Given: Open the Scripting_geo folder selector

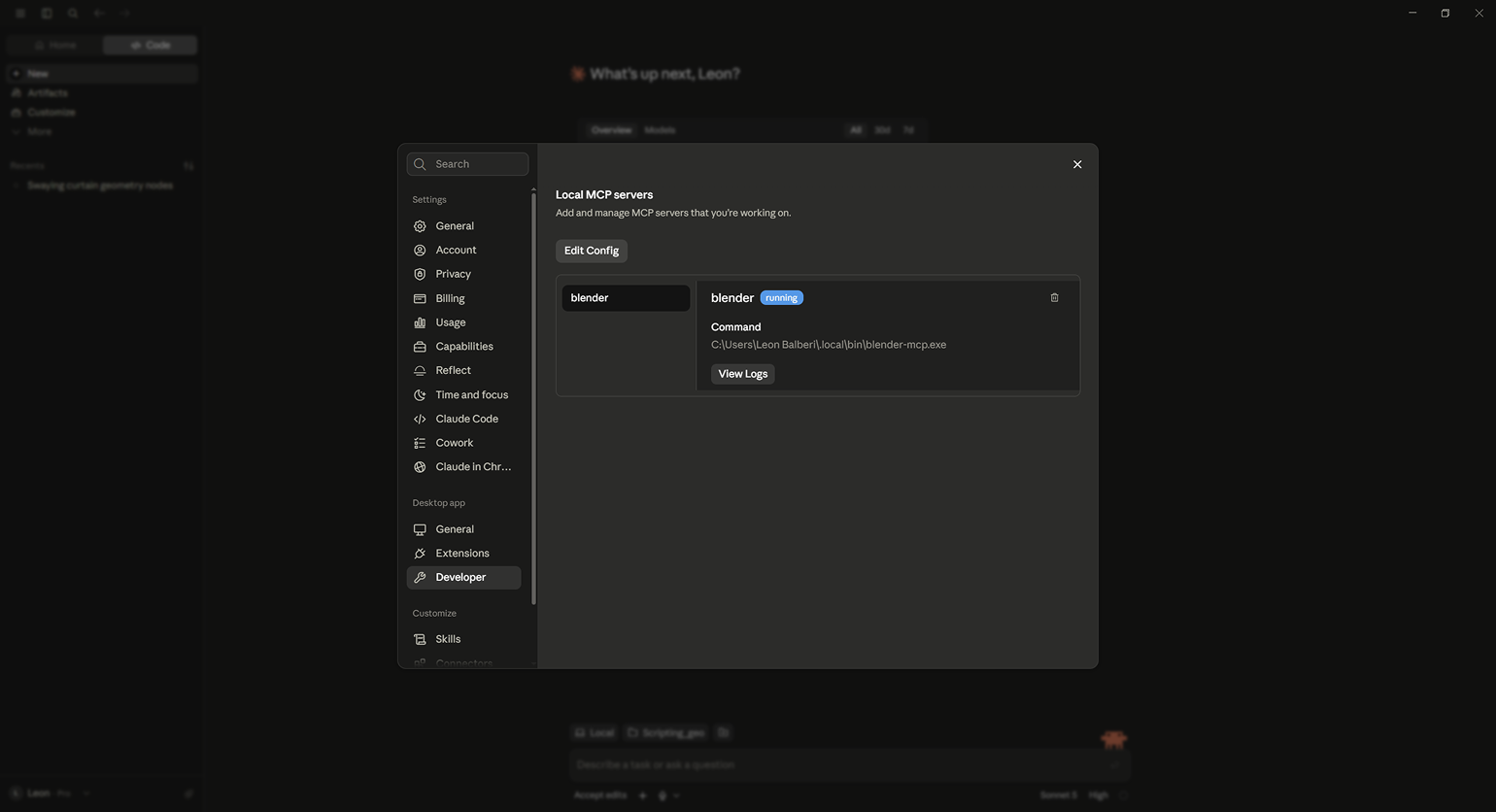Looking at the screenshot, I should tap(666, 733).
